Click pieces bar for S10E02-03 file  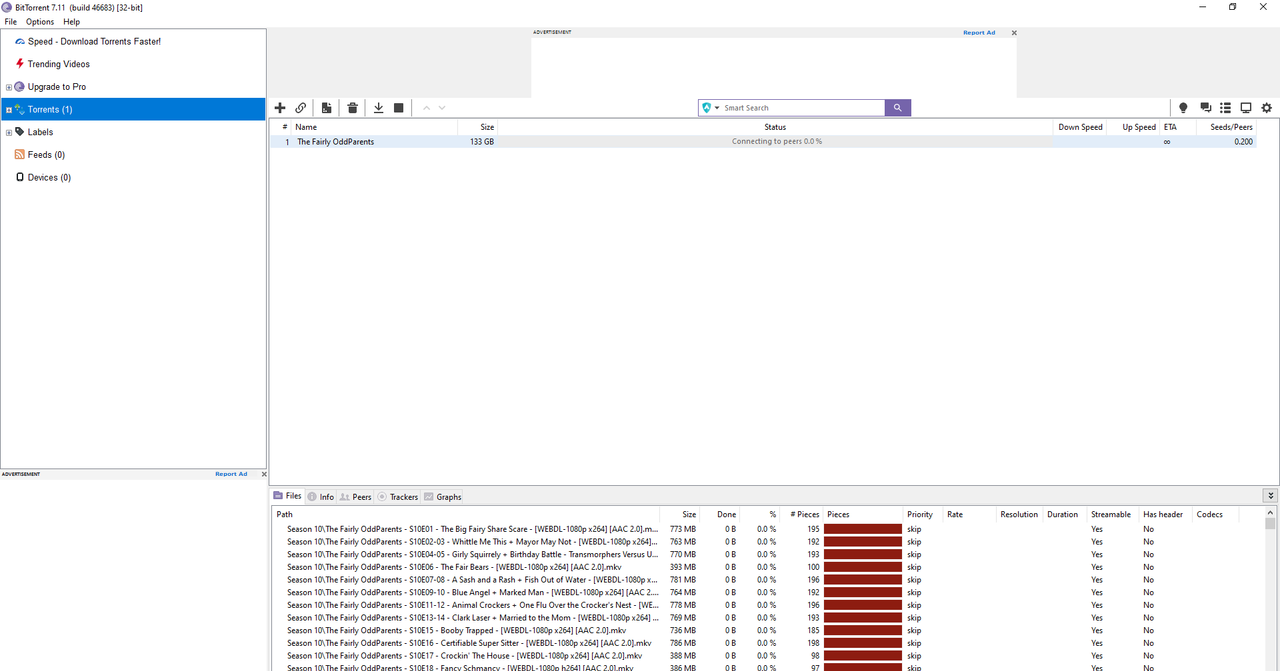pos(863,542)
